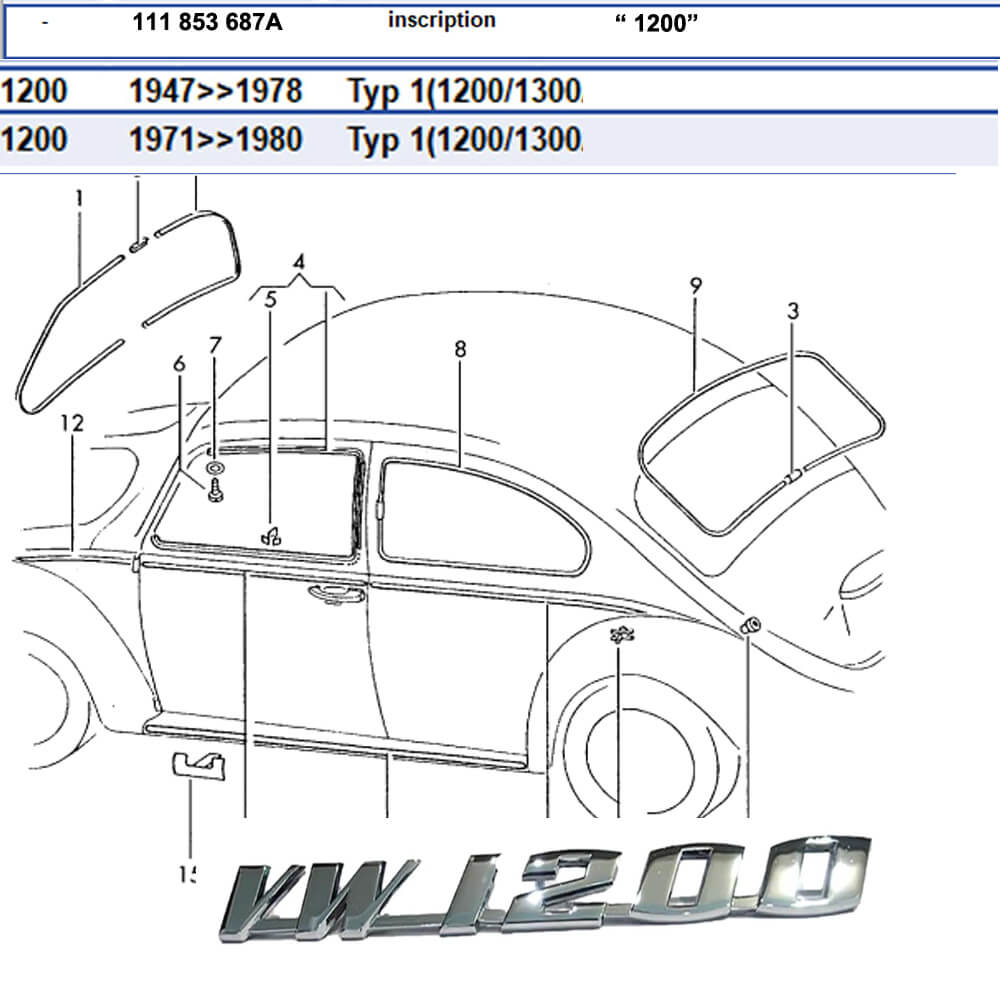Select the star-shaped clip above rear wheel
1000x1000 pixels.
[619, 634]
